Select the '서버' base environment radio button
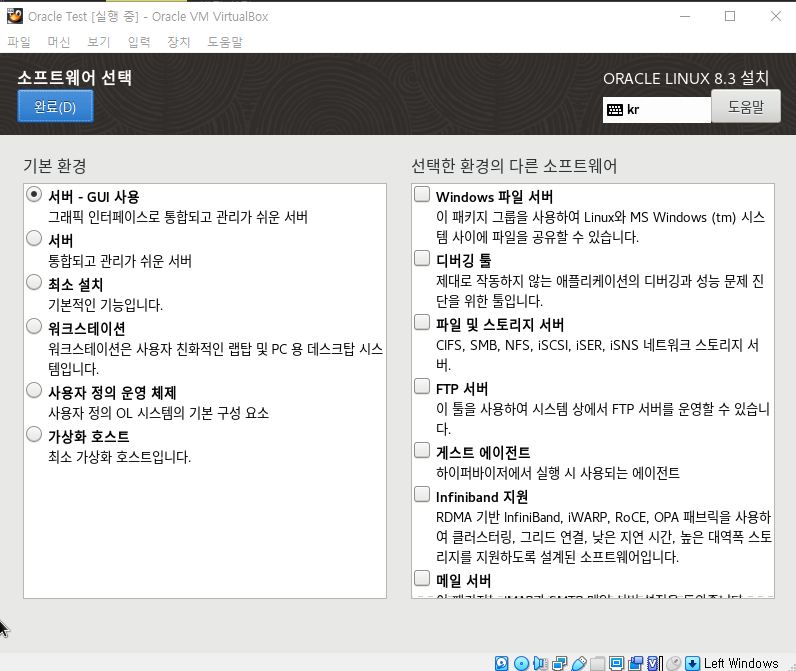The width and height of the screenshot is (796, 671). pyautogui.click(x=34, y=238)
